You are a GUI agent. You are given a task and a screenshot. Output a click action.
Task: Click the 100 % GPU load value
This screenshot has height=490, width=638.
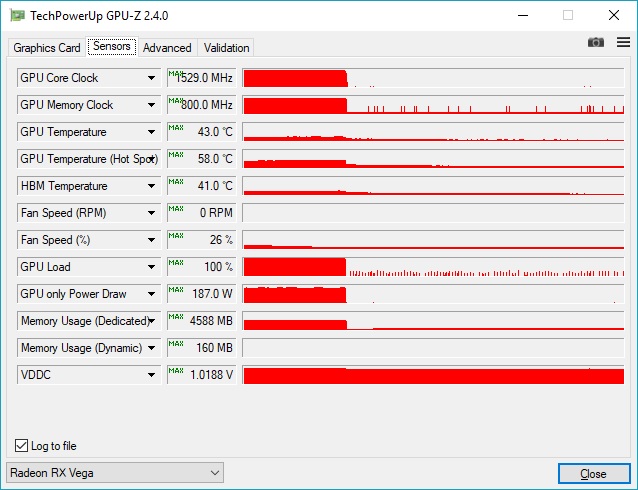[x=201, y=267]
